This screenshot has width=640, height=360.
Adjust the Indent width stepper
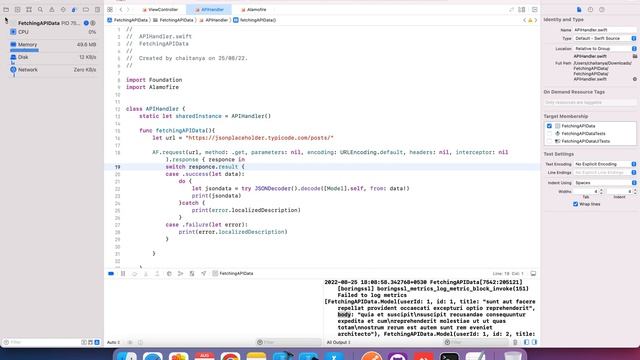635,191
